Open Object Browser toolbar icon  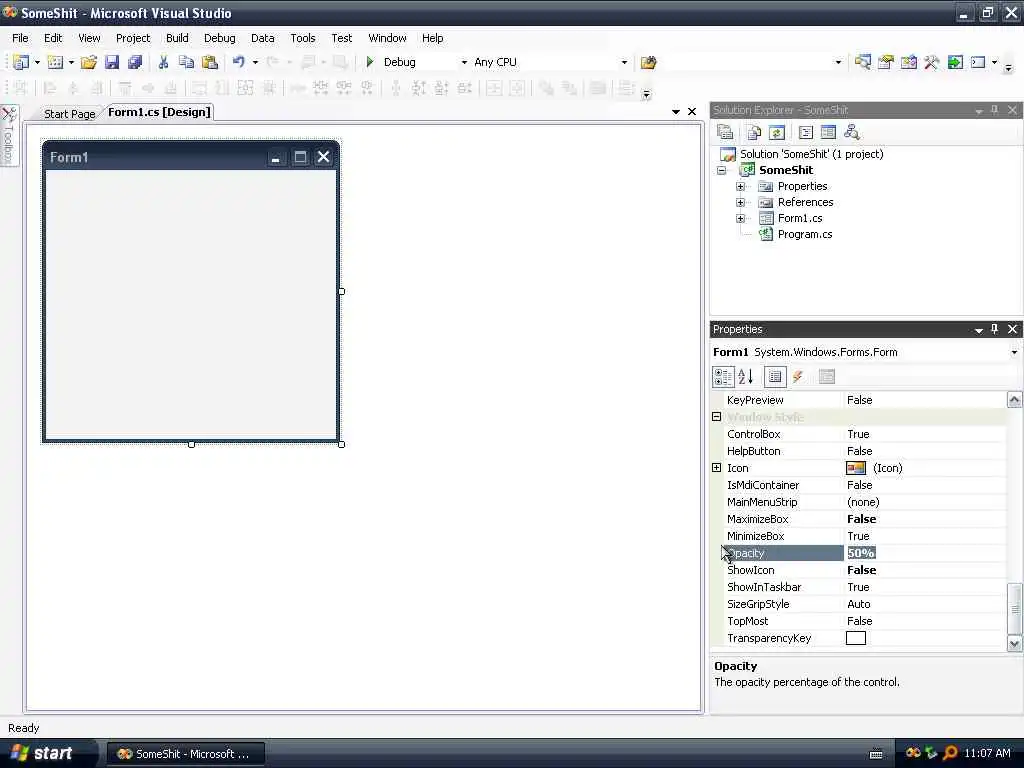coord(908,62)
